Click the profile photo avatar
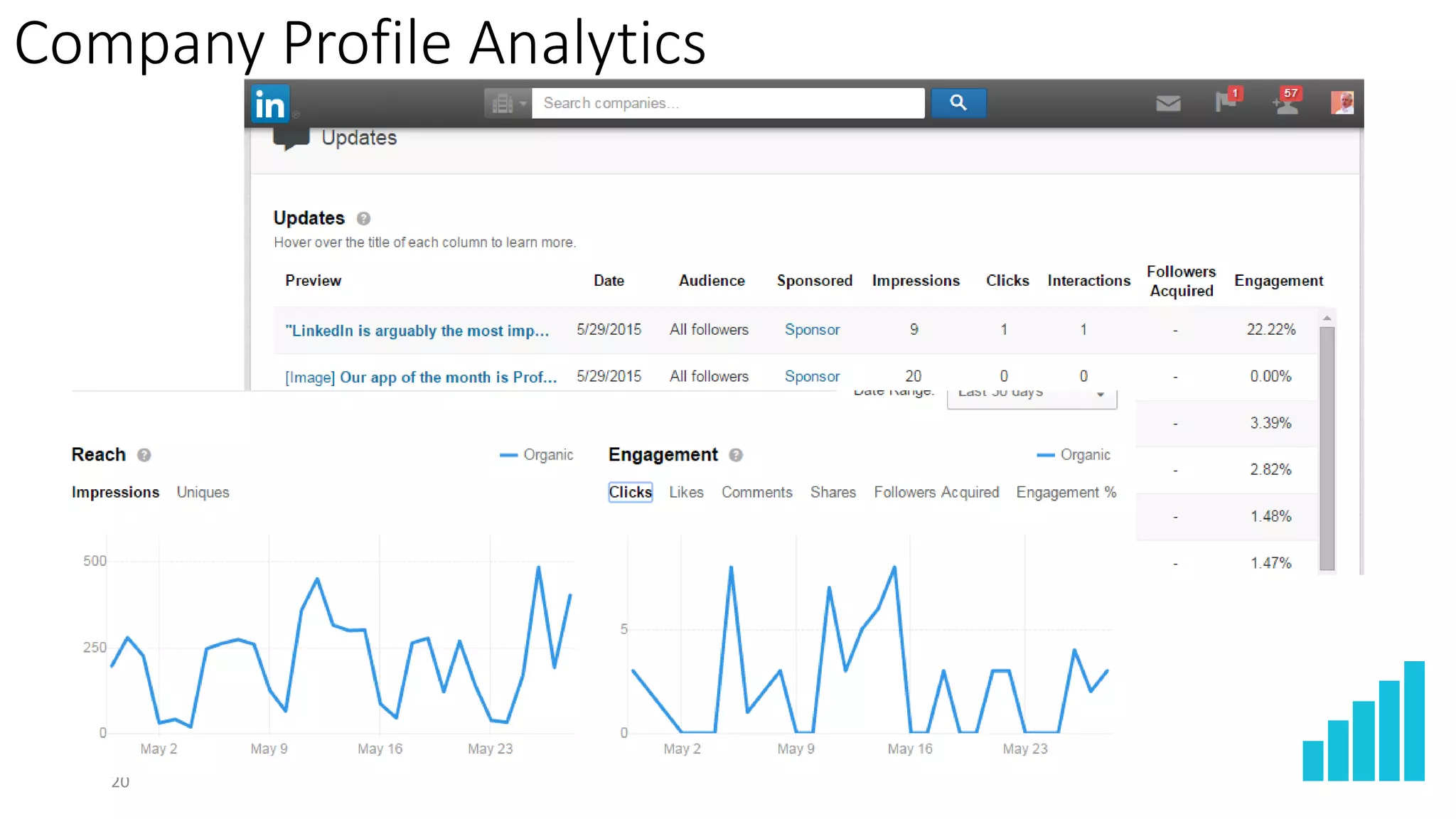This screenshot has width=1456, height=819. pos(1342,102)
